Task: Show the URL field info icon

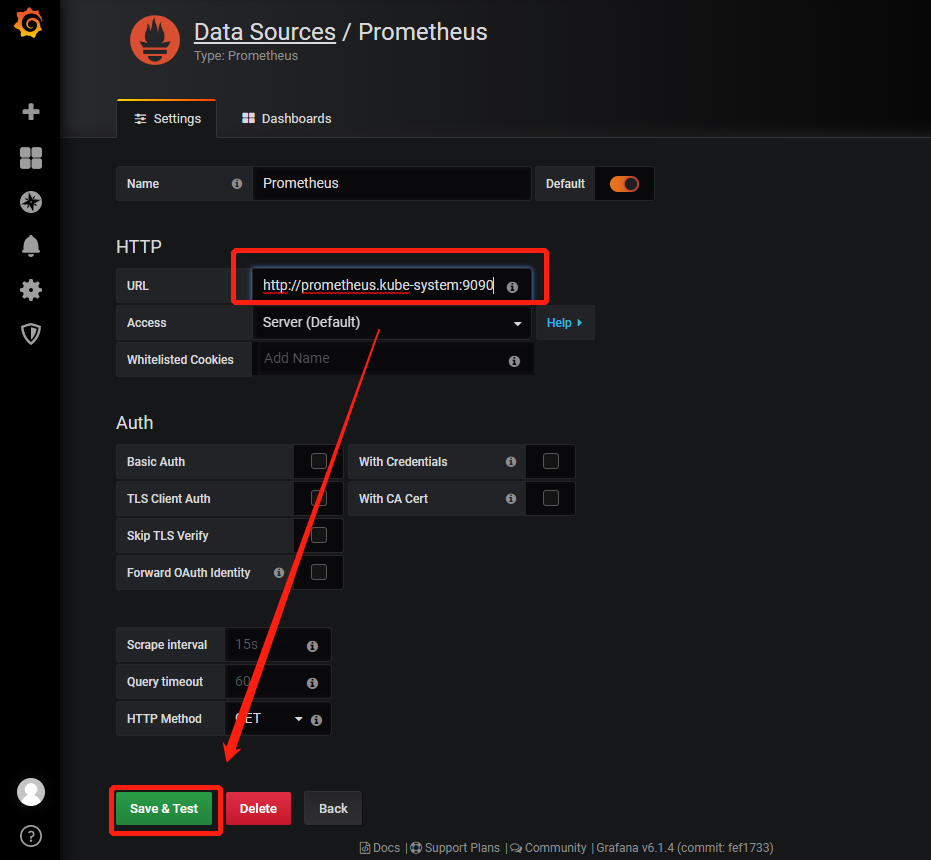Action: coord(512,287)
